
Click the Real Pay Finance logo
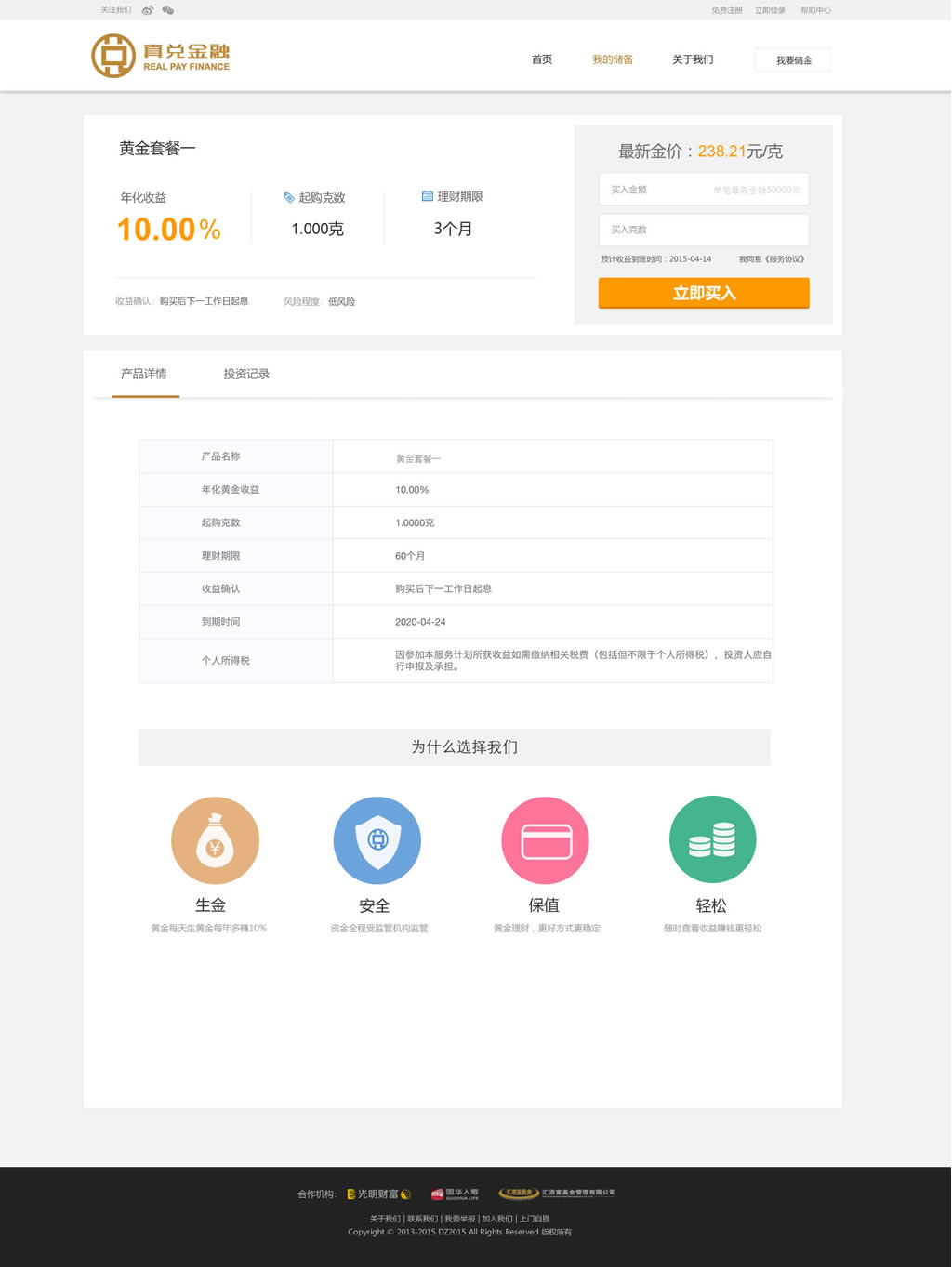point(160,56)
